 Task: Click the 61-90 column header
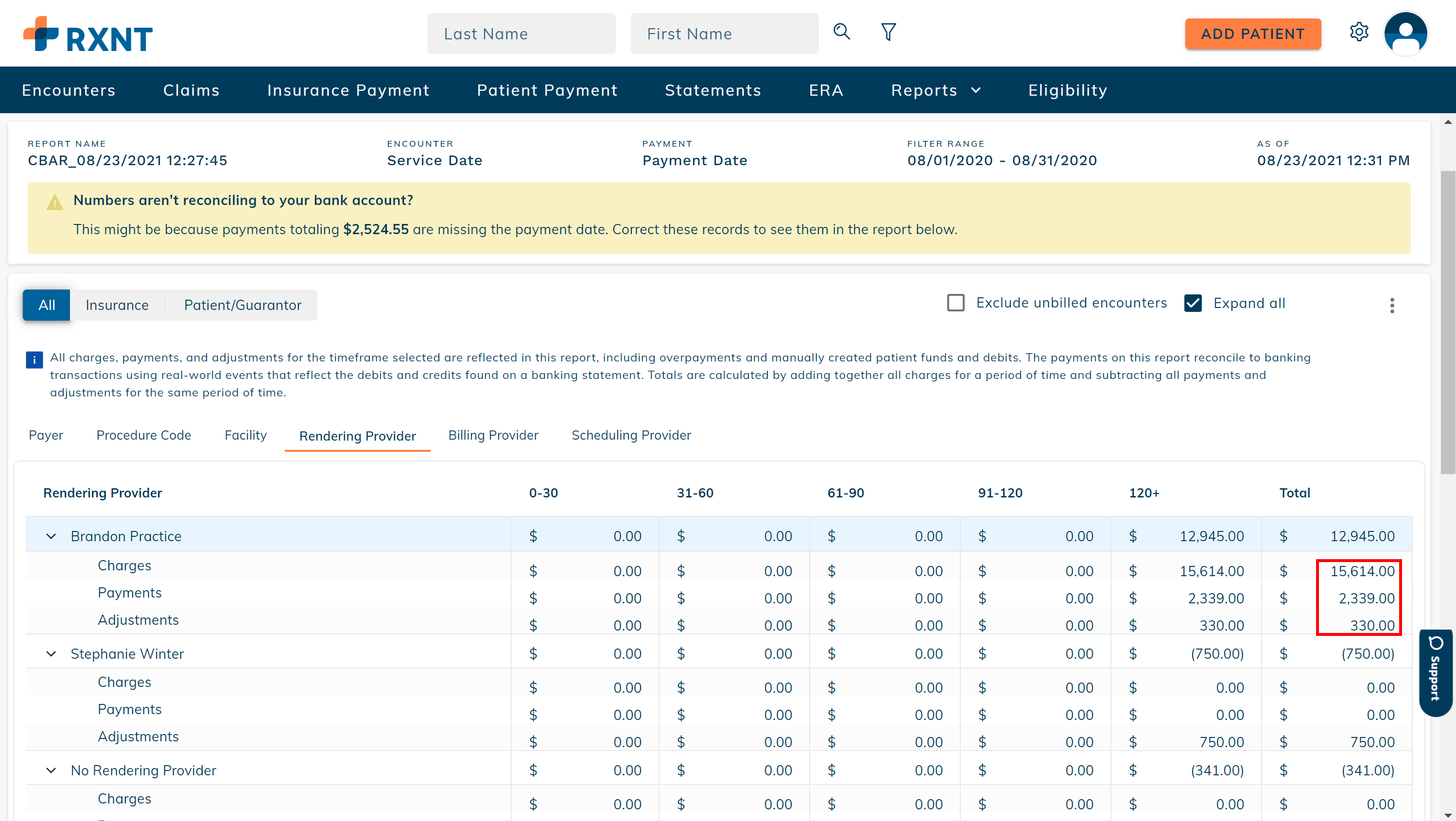(x=846, y=493)
